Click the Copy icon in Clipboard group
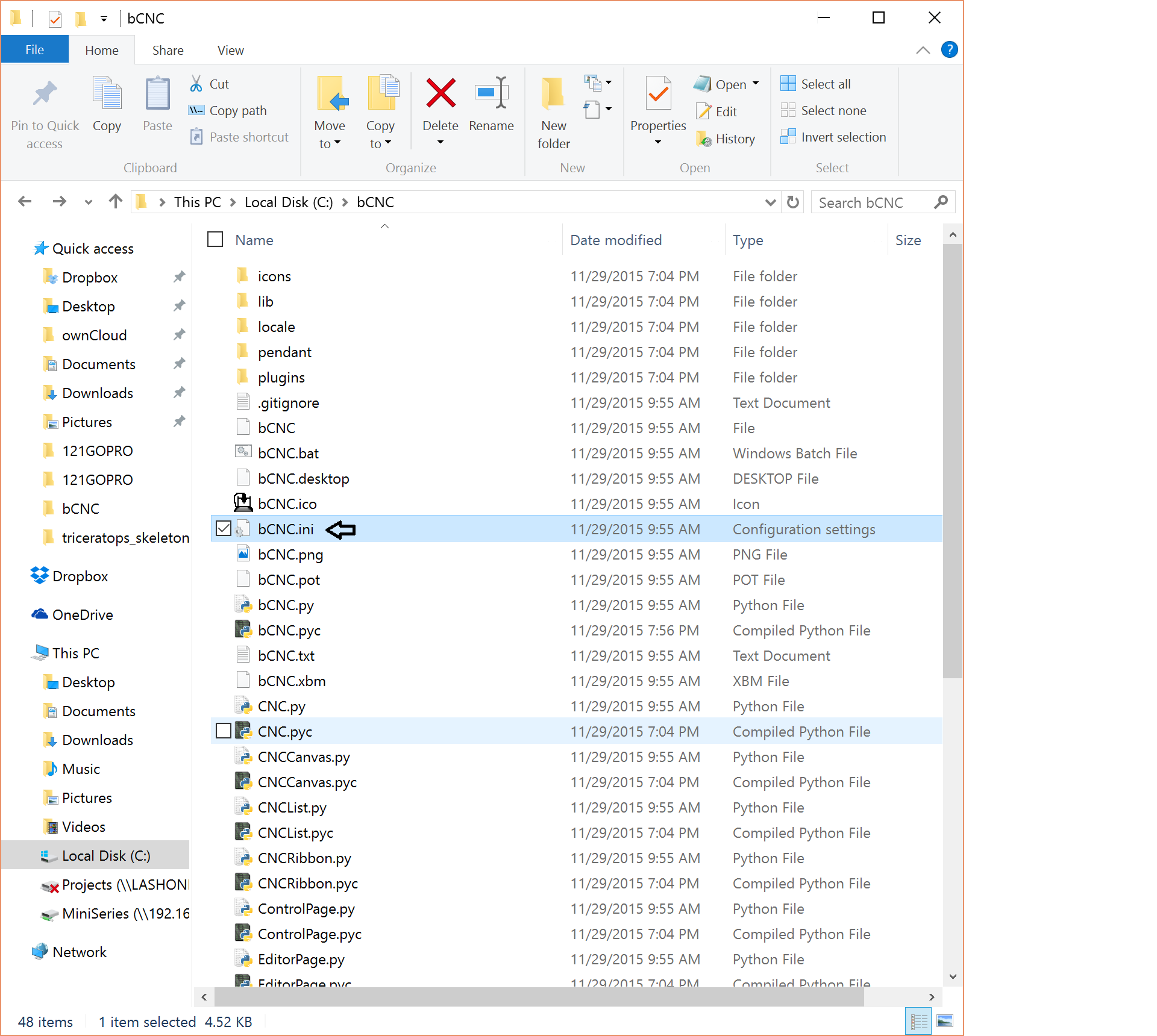The height and width of the screenshot is (1036, 1157). (x=107, y=93)
